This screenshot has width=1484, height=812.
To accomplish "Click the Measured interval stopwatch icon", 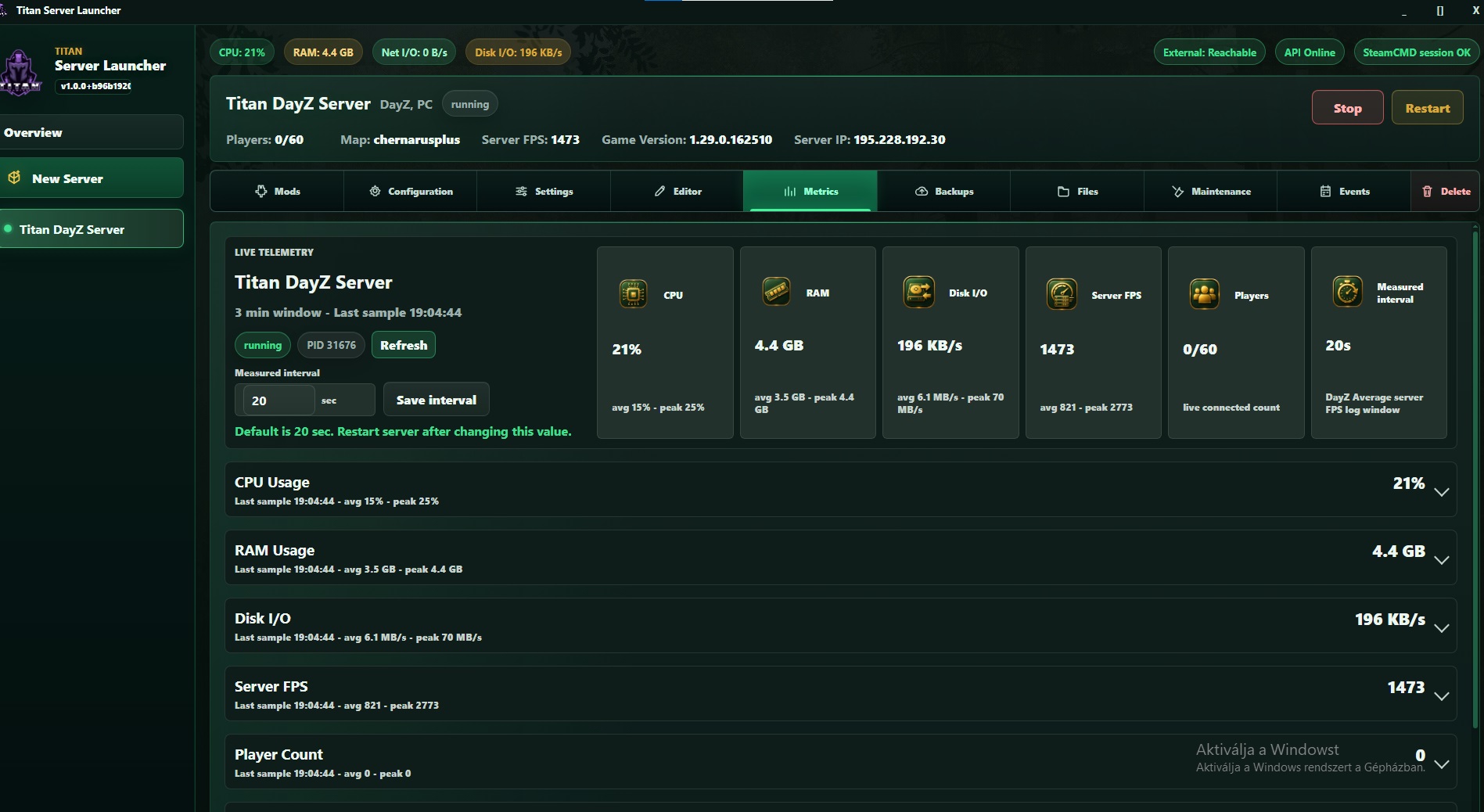I will click(1347, 292).
